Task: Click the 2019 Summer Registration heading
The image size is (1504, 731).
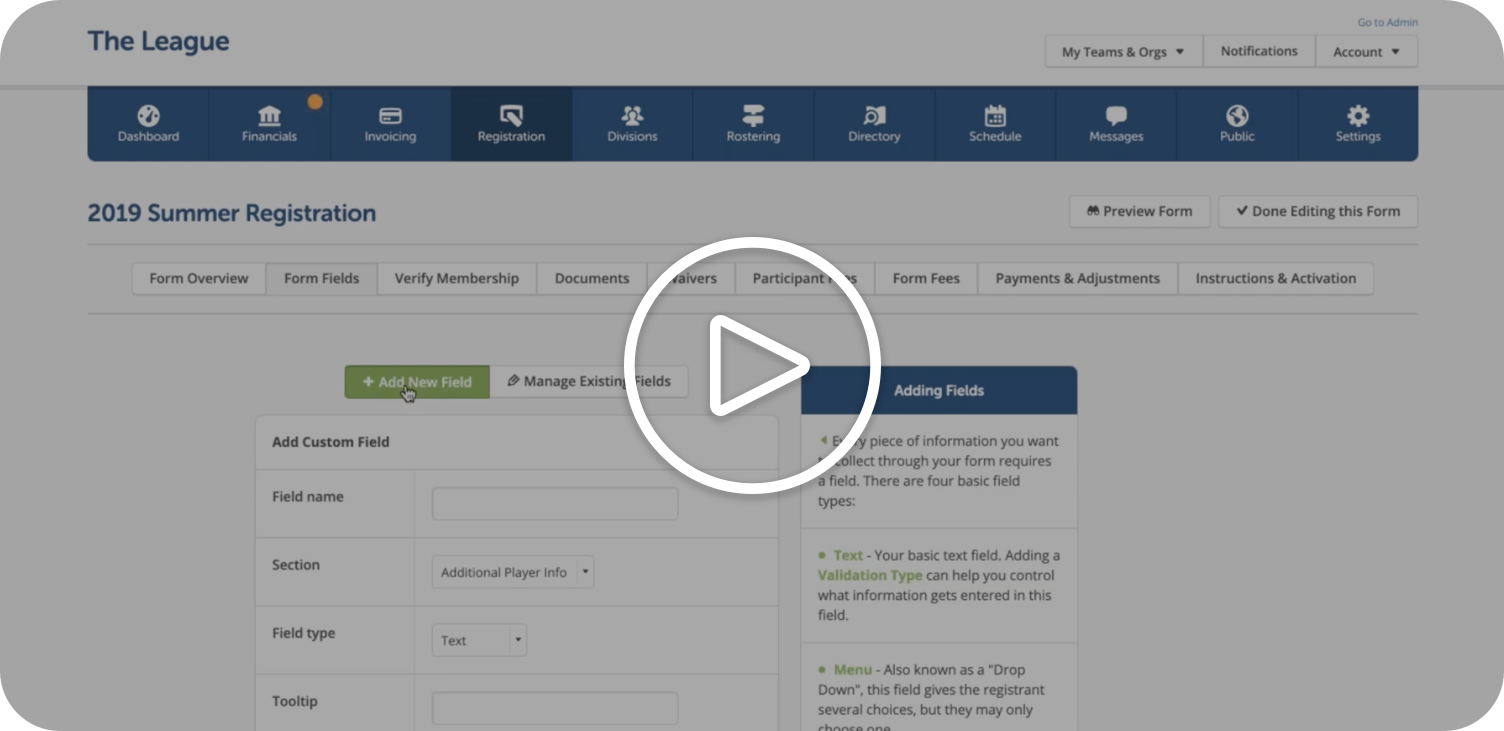Action: (232, 213)
